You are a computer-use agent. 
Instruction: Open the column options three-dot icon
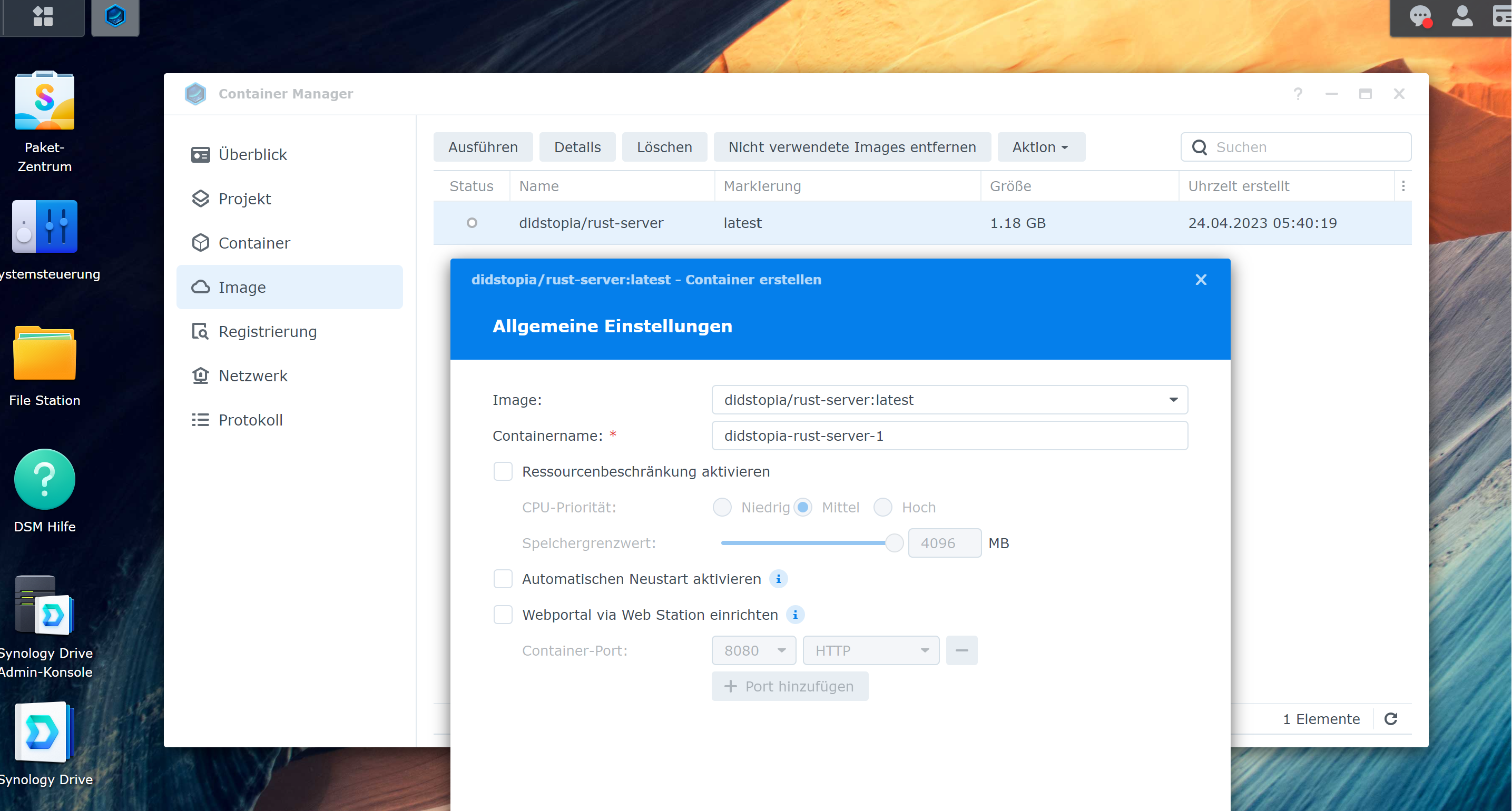(1403, 186)
